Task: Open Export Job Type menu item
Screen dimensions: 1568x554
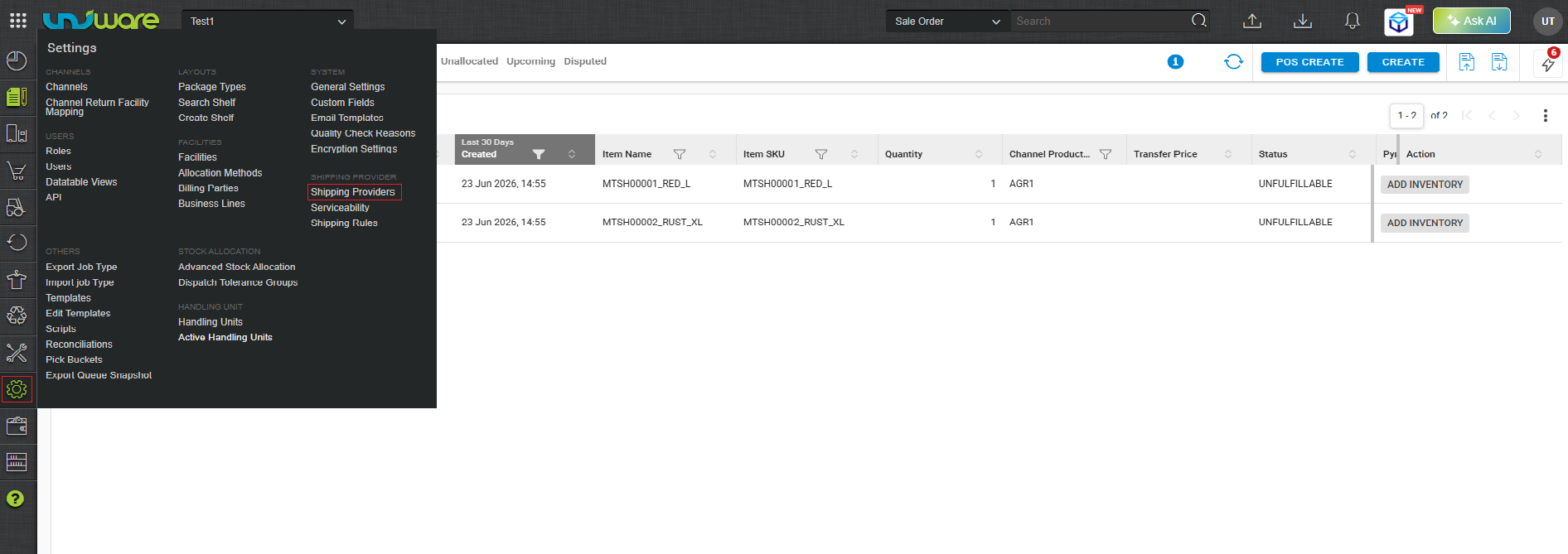Action: [81, 267]
